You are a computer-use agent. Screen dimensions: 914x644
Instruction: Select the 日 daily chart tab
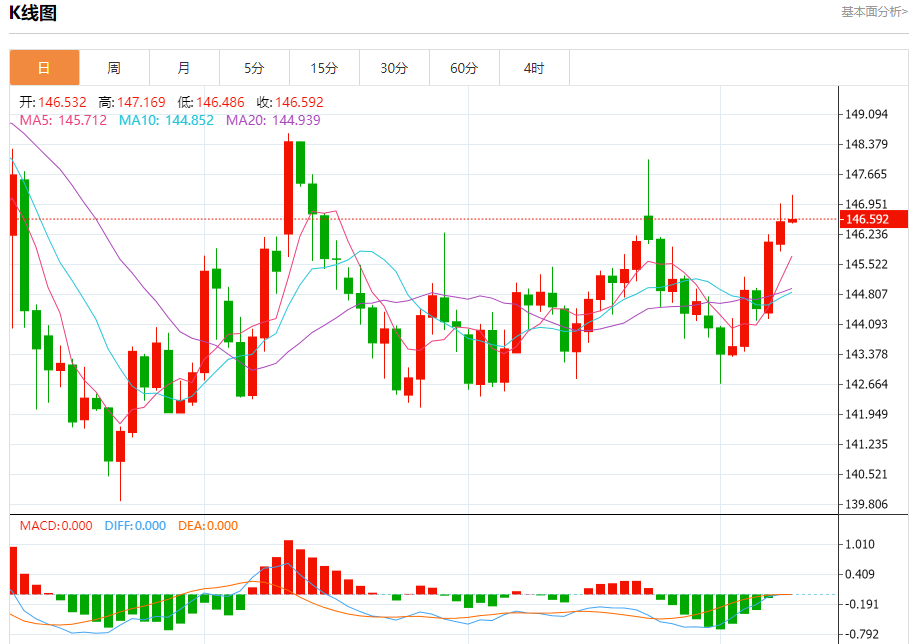click(44, 68)
